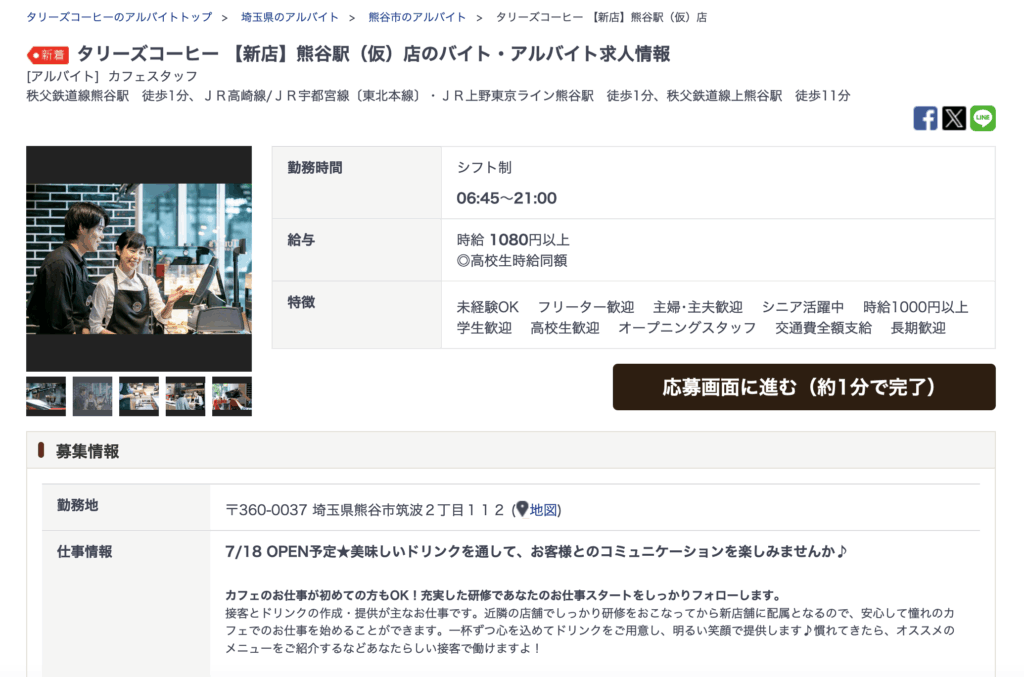Click the station access line starting 秩父鉄道線熊谷駅

pyautogui.click(x=438, y=96)
